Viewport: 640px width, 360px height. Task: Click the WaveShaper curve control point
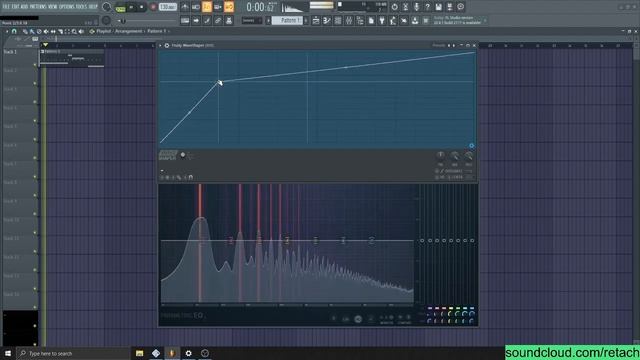pos(219,82)
